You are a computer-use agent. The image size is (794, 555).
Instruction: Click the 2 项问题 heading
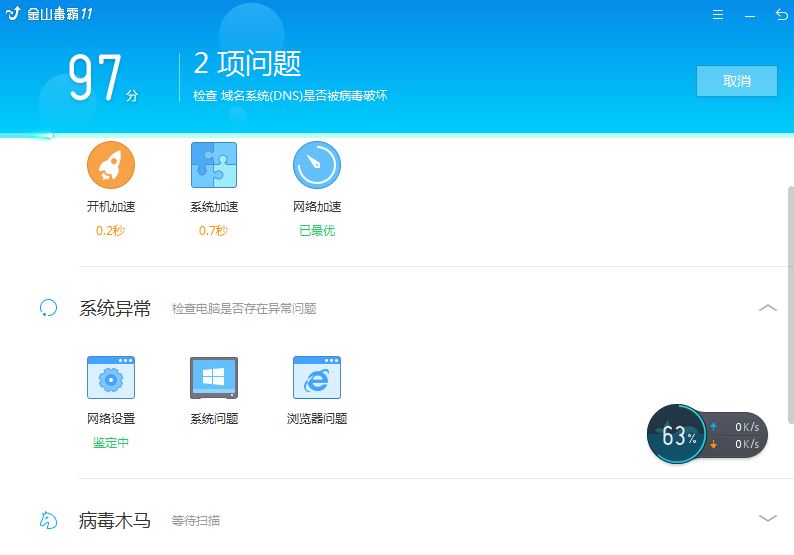pyautogui.click(x=247, y=64)
